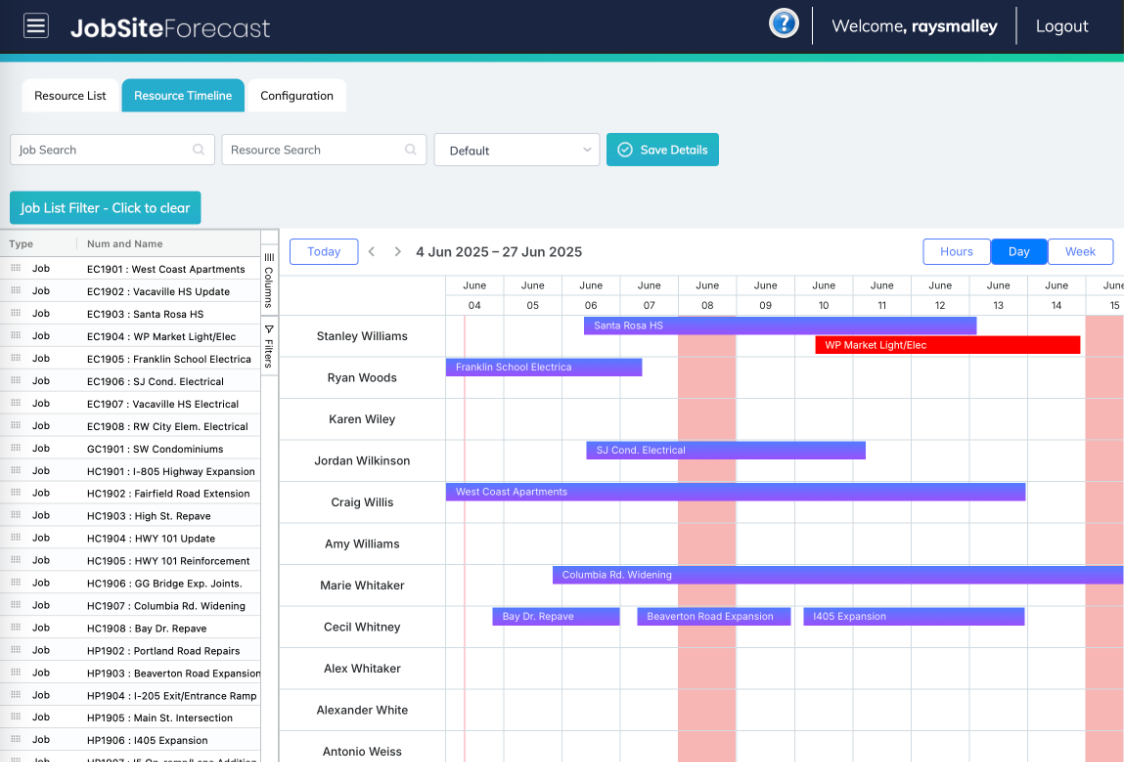1124x762 pixels.
Task: Click the help question mark icon
Action: [784, 22]
